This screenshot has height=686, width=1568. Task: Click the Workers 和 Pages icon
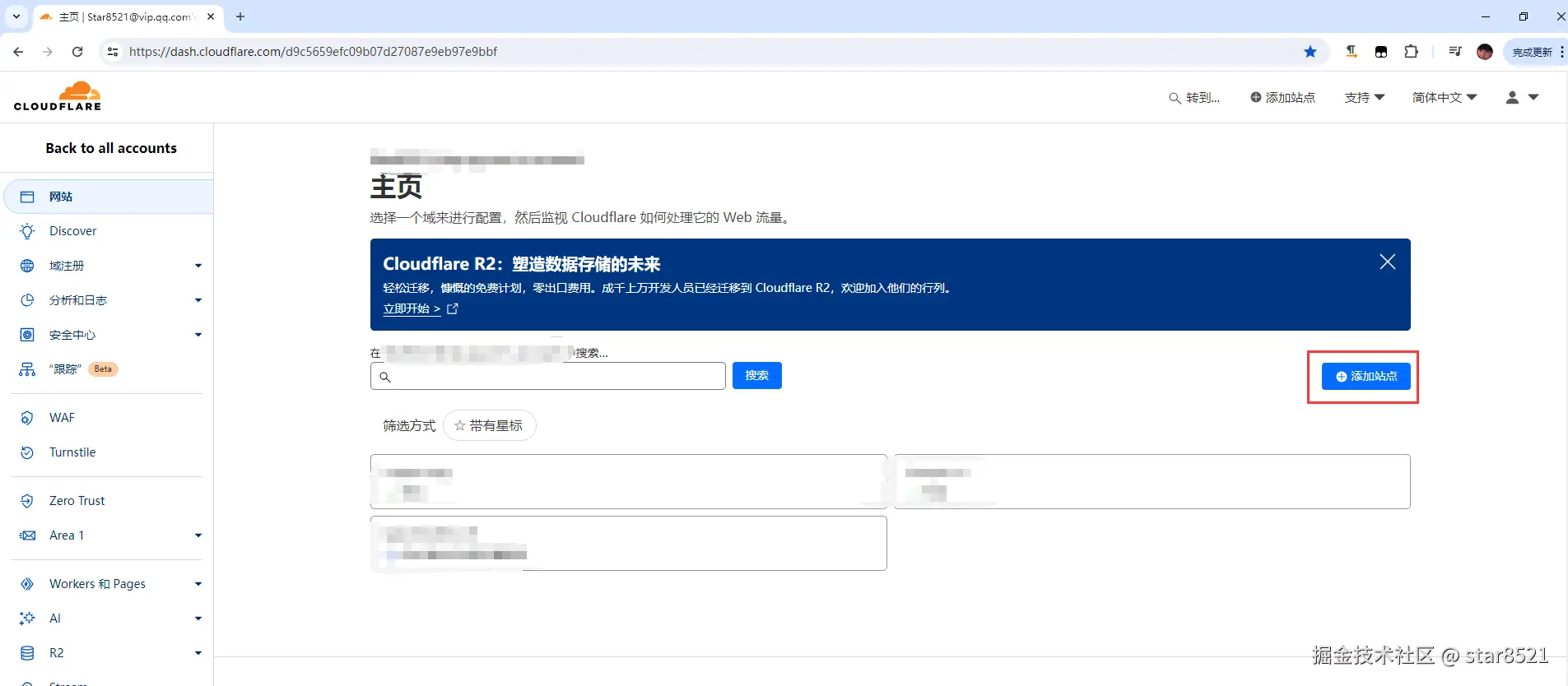point(27,584)
